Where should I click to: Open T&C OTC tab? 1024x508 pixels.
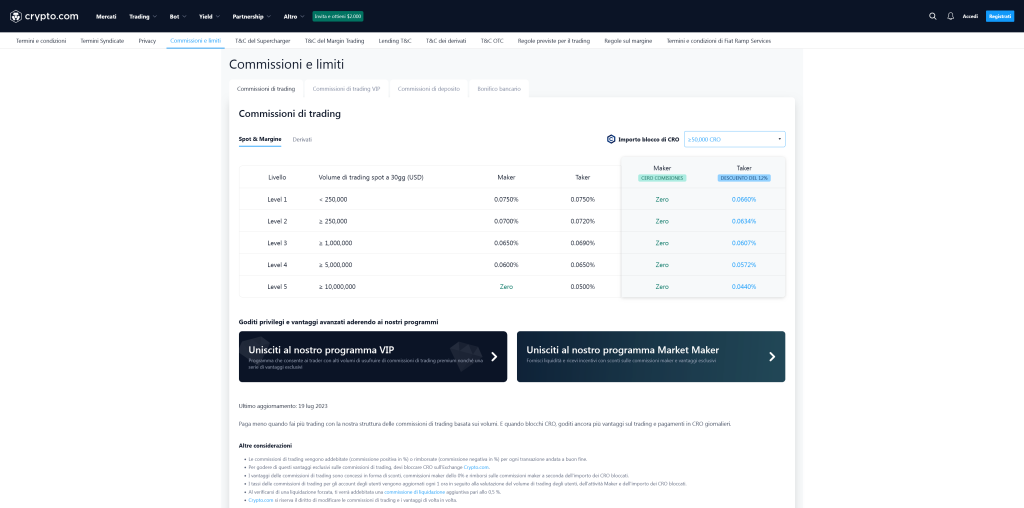tap(492, 40)
